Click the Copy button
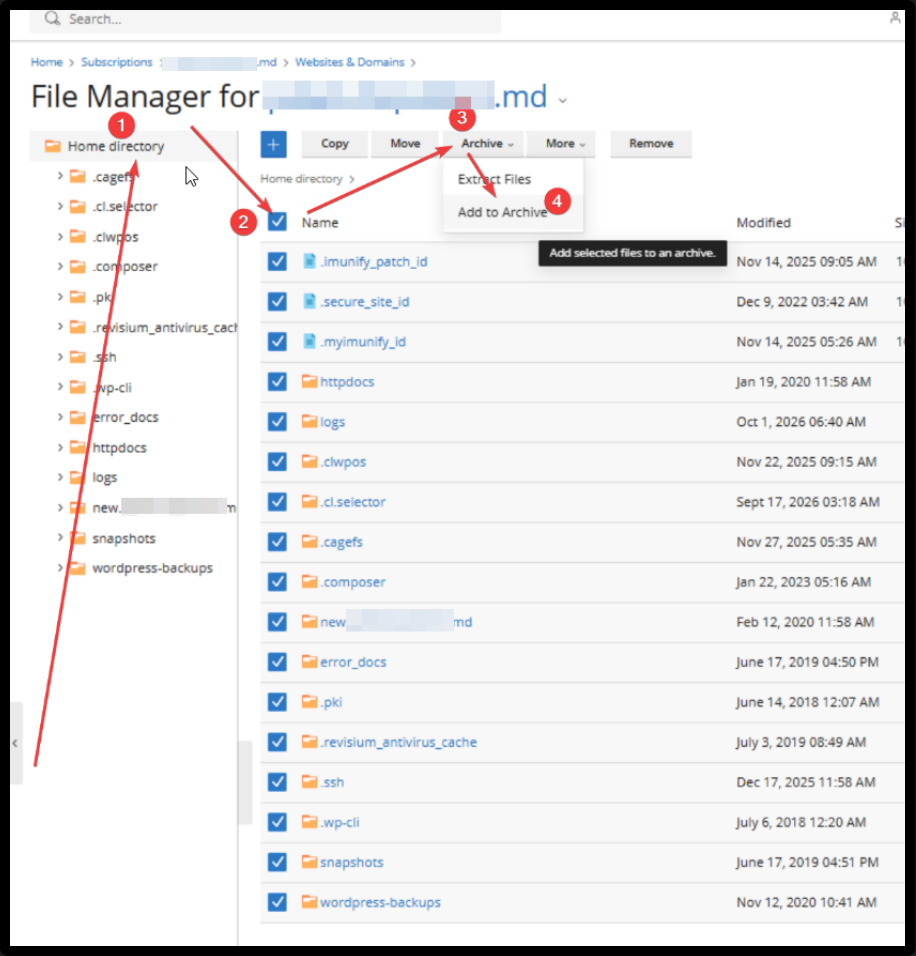 pyautogui.click(x=335, y=144)
